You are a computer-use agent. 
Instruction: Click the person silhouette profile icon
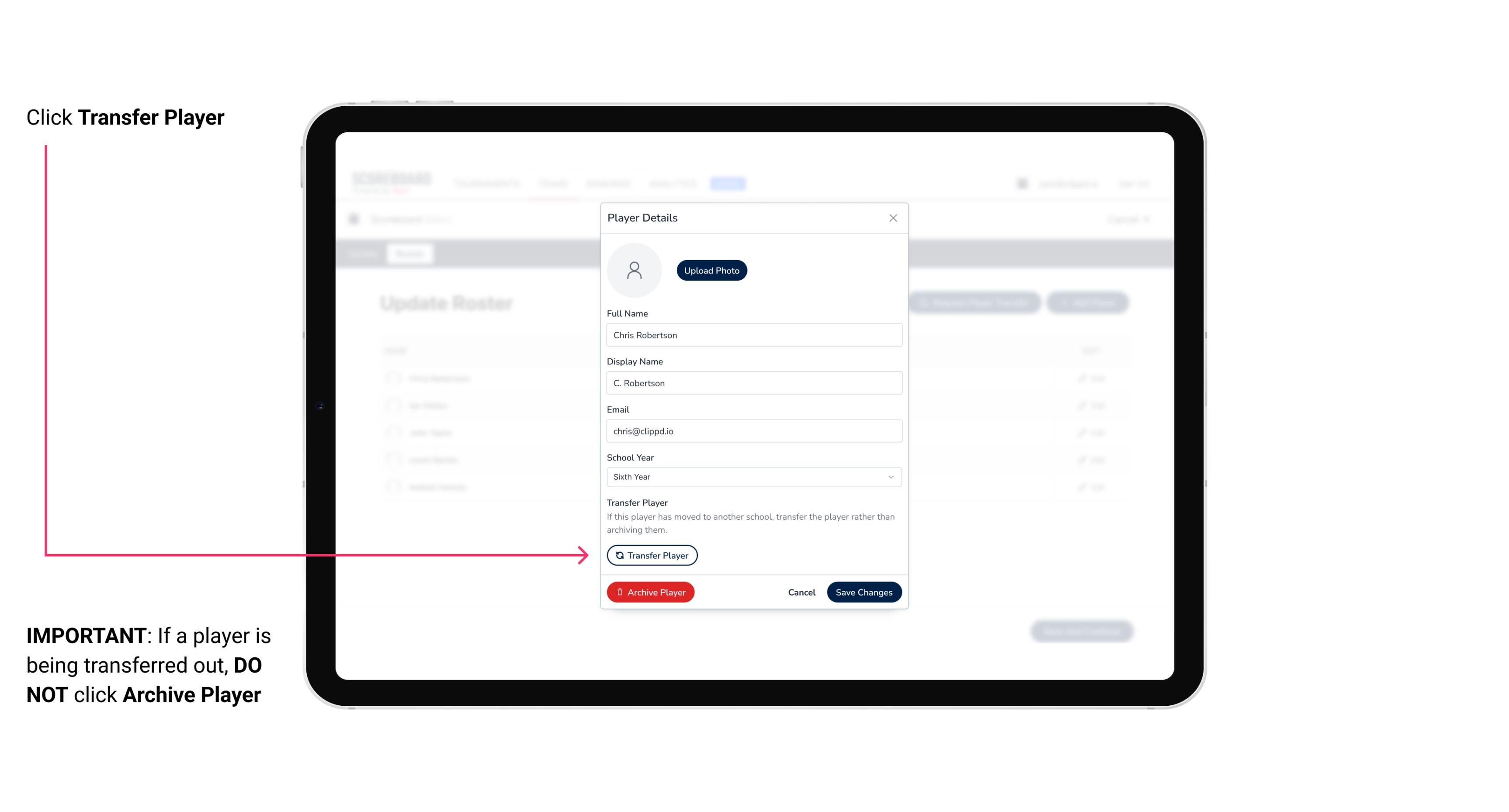tap(634, 270)
